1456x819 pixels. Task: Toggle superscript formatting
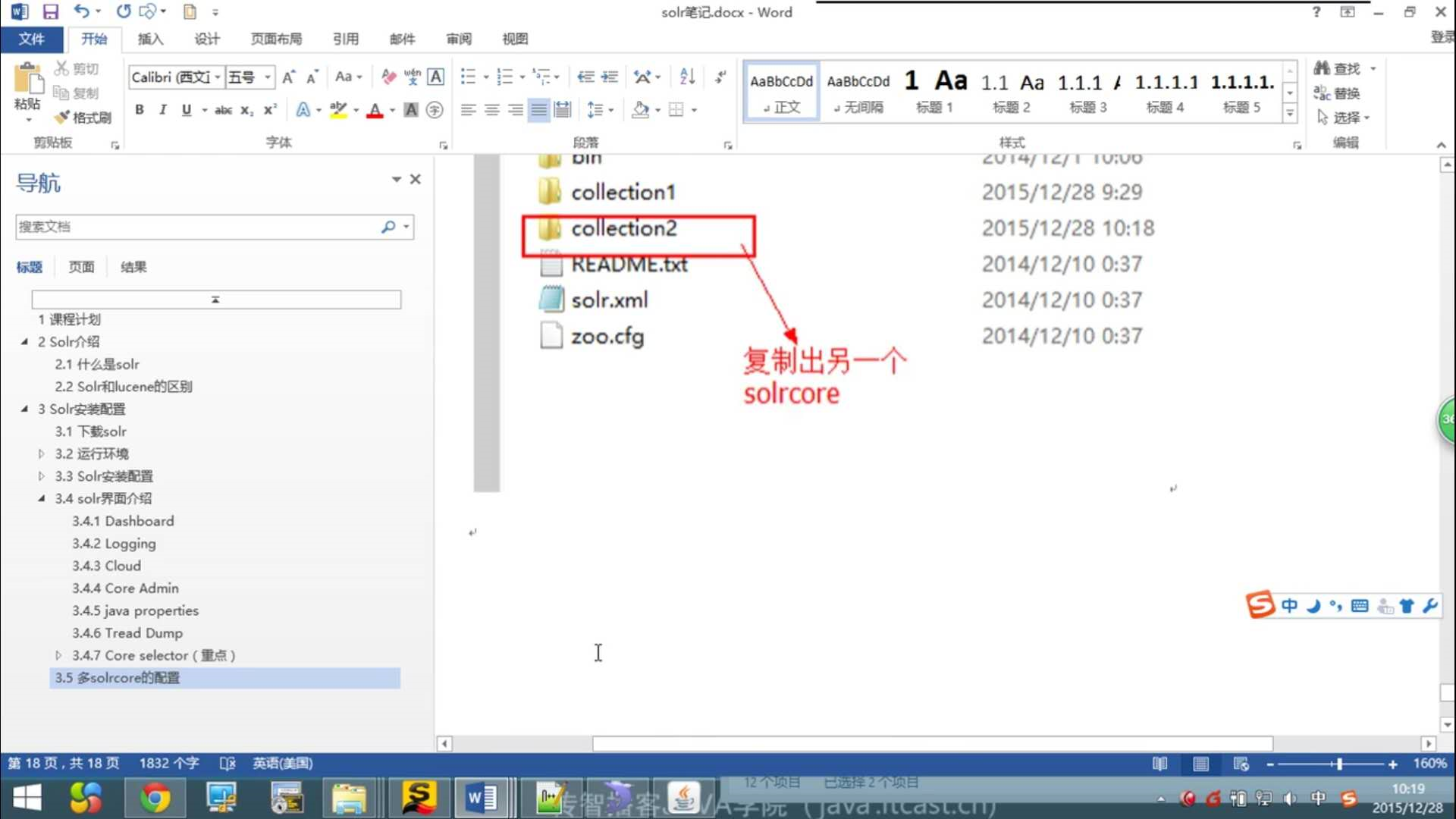270,110
